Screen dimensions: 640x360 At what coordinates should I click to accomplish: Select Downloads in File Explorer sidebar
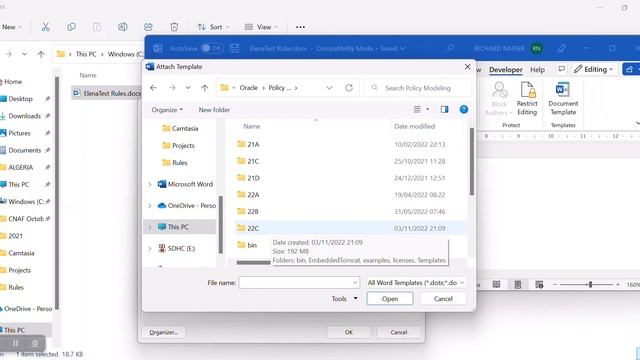[x=24, y=116]
